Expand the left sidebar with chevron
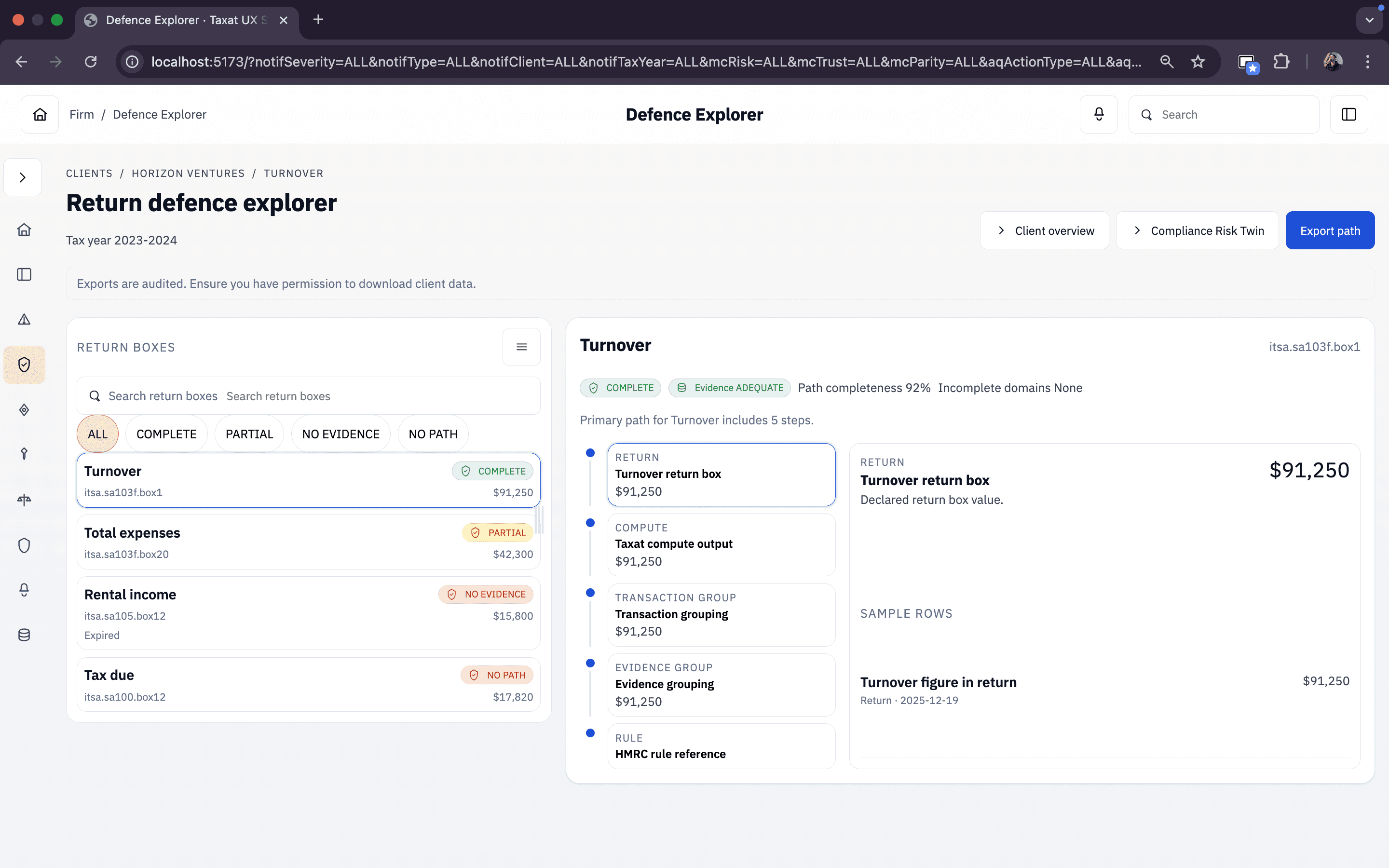Viewport: 1389px width, 868px height. pyautogui.click(x=22, y=177)
